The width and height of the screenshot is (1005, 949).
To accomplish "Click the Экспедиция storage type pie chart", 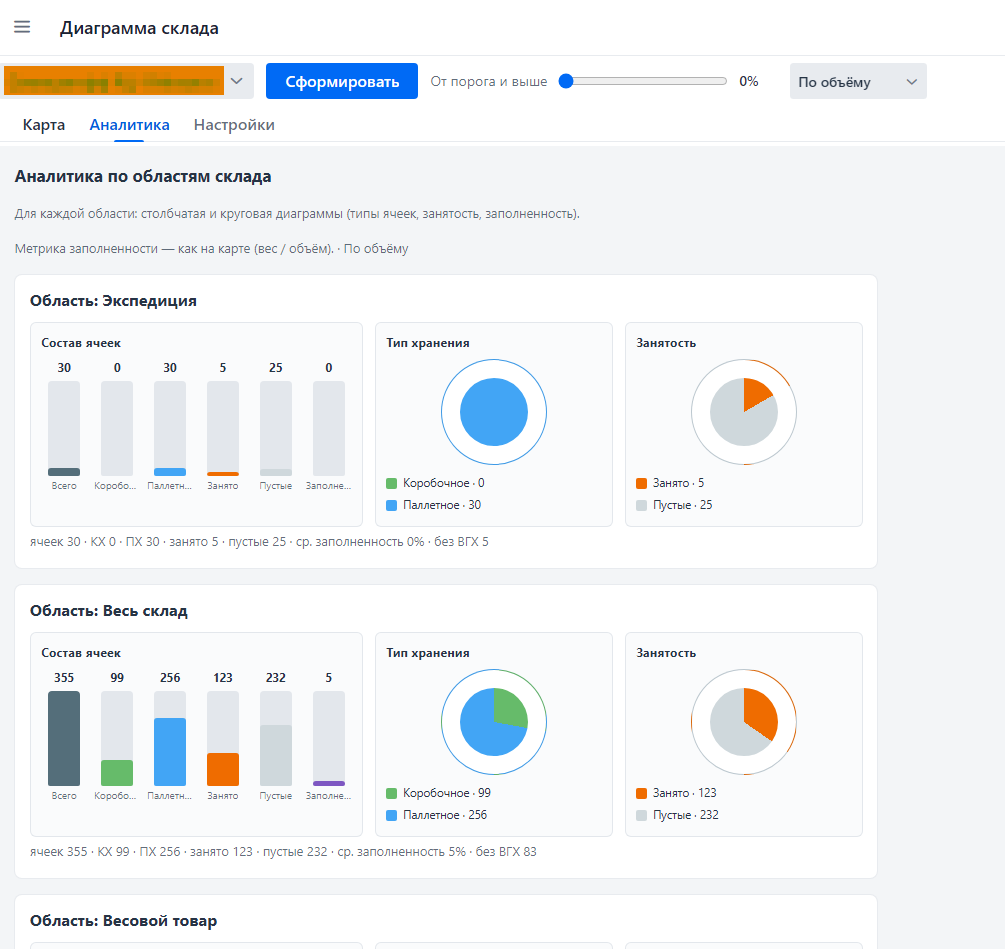I will 494,412.
